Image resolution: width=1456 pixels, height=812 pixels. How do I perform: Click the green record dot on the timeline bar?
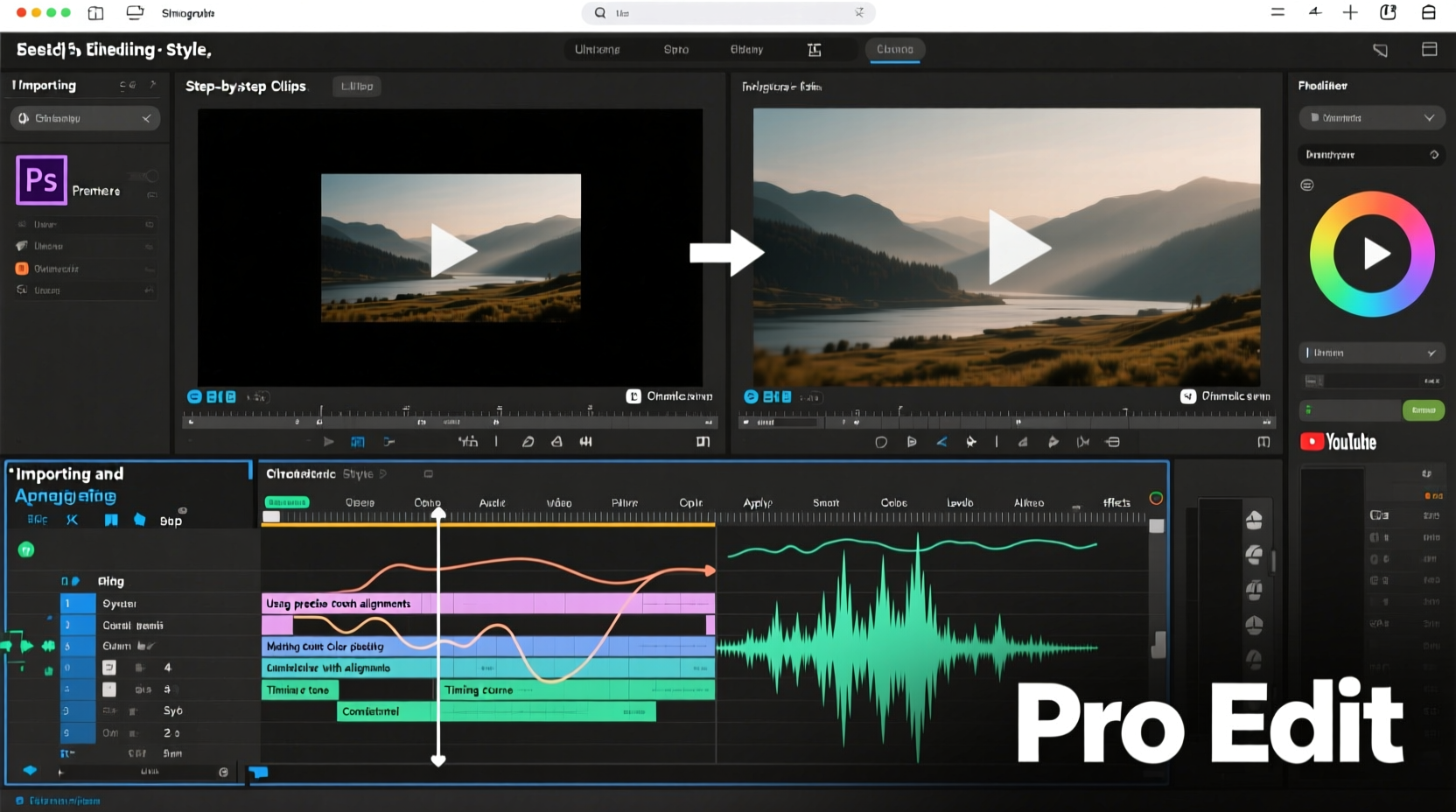pos(27,549)
